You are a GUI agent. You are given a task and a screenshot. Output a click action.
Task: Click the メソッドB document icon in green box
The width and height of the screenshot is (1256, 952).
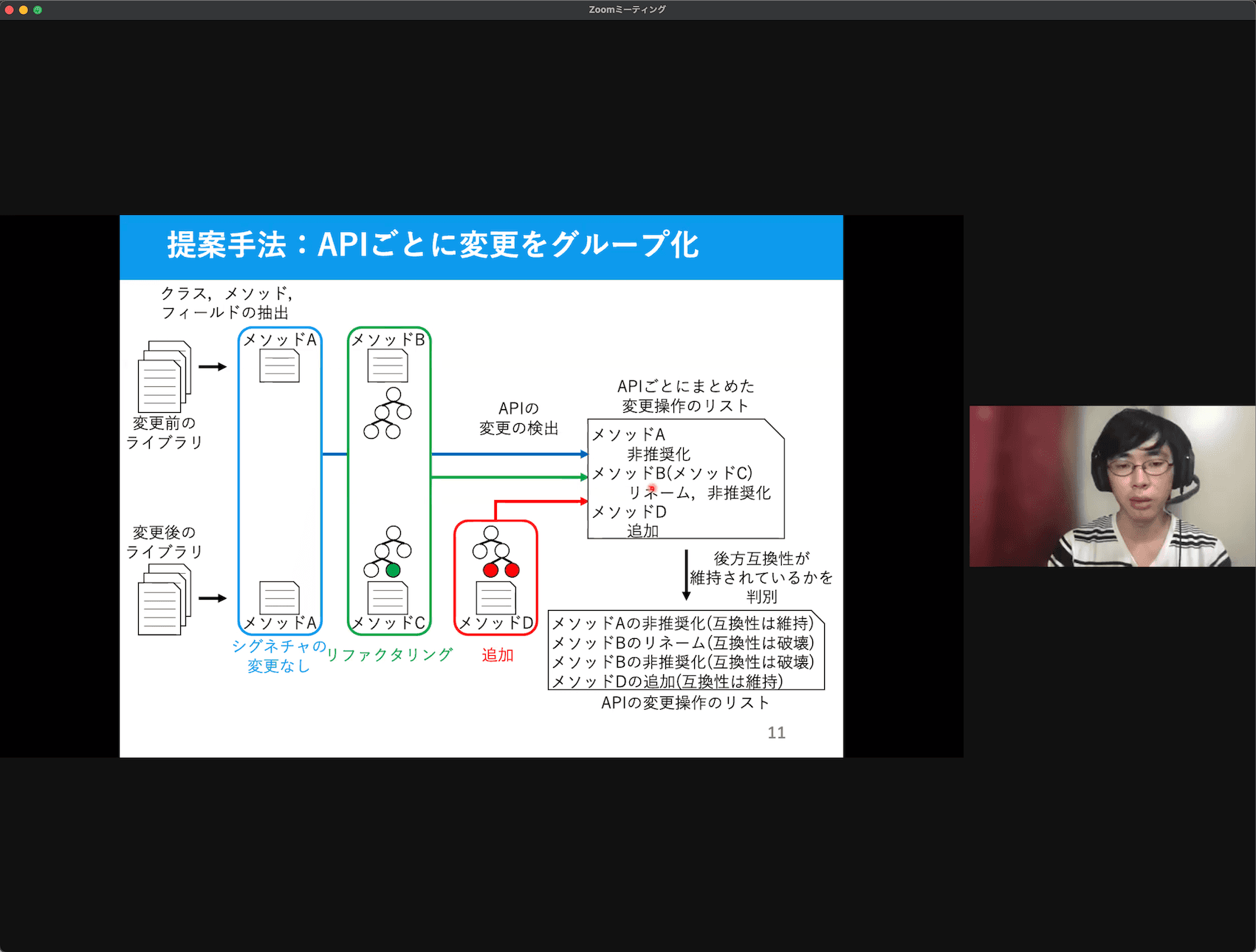pyautogui.click(x=388, y=364)
